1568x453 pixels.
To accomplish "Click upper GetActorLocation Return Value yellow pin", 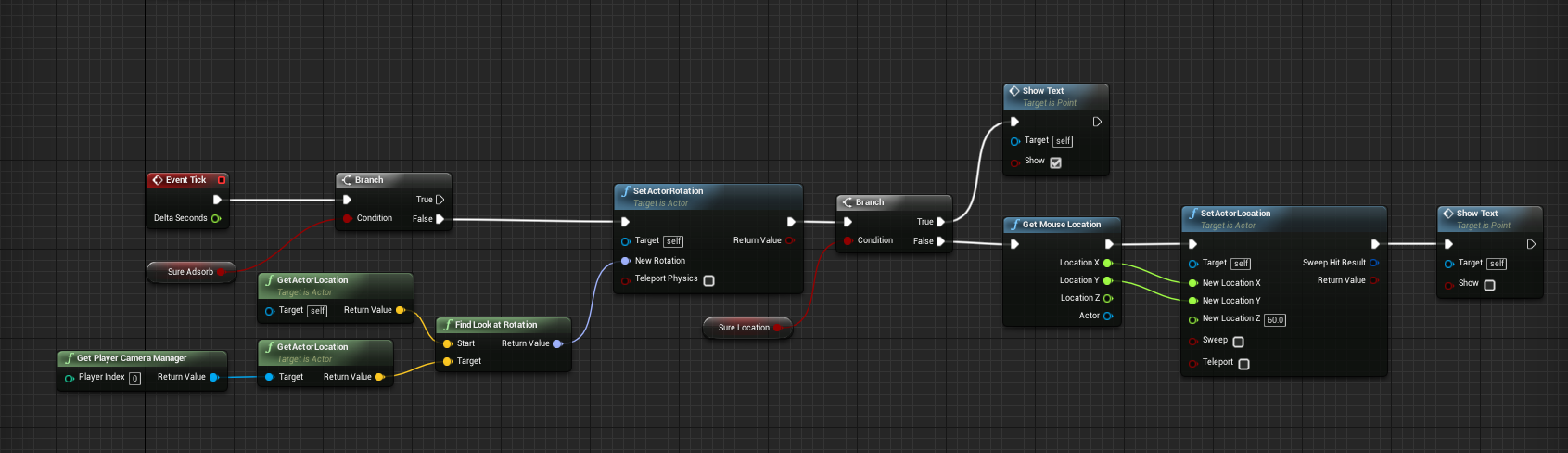I will (x=401, y=310).
